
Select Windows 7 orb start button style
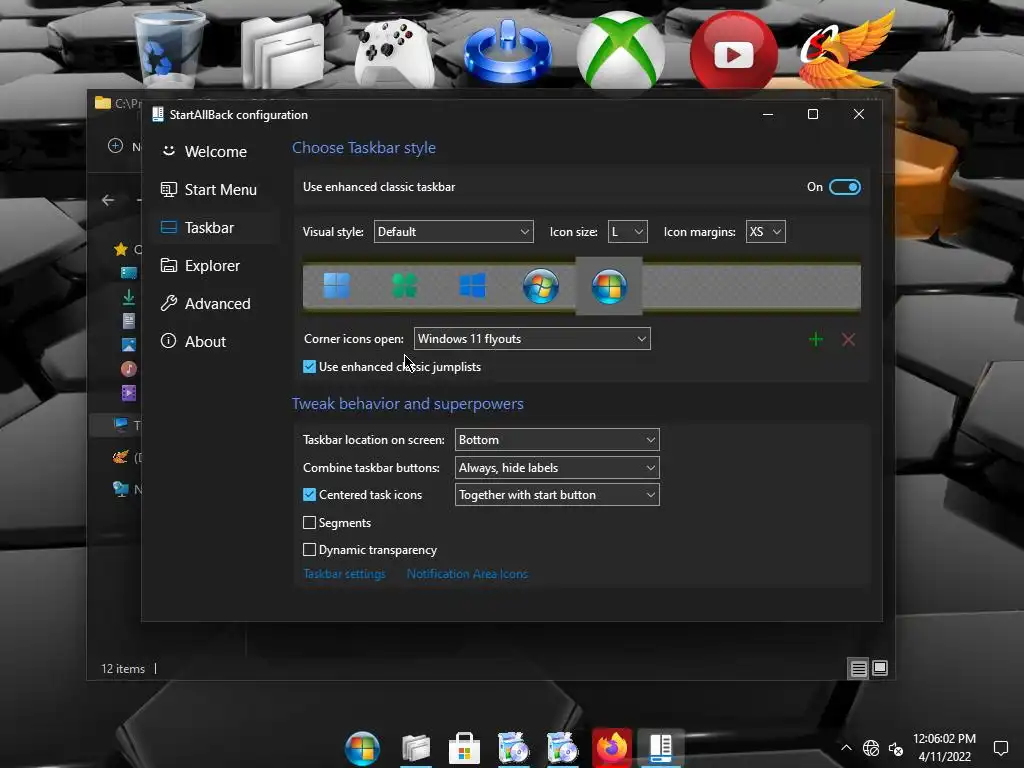pos(541,286)
